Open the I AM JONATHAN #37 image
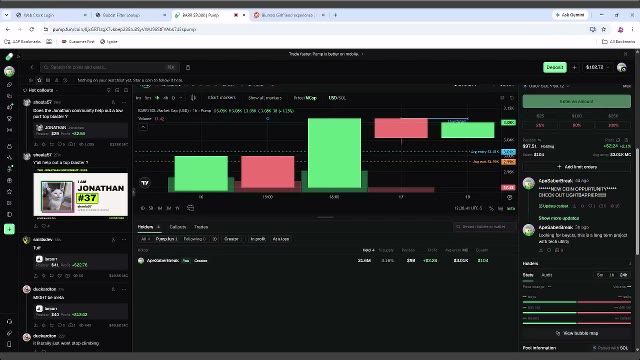 tap(80, 194)
